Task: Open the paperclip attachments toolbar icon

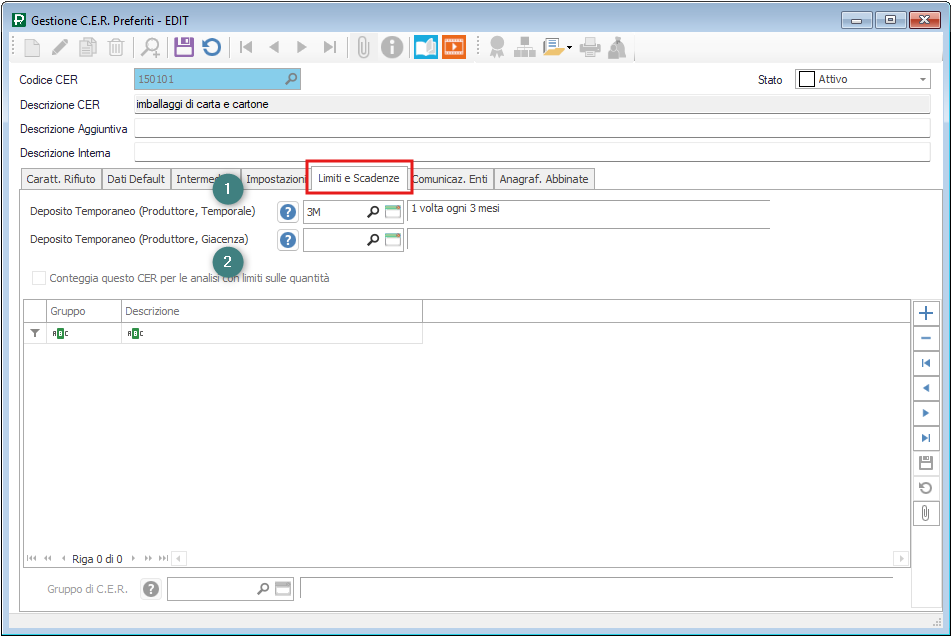Action: click(364, 47)
